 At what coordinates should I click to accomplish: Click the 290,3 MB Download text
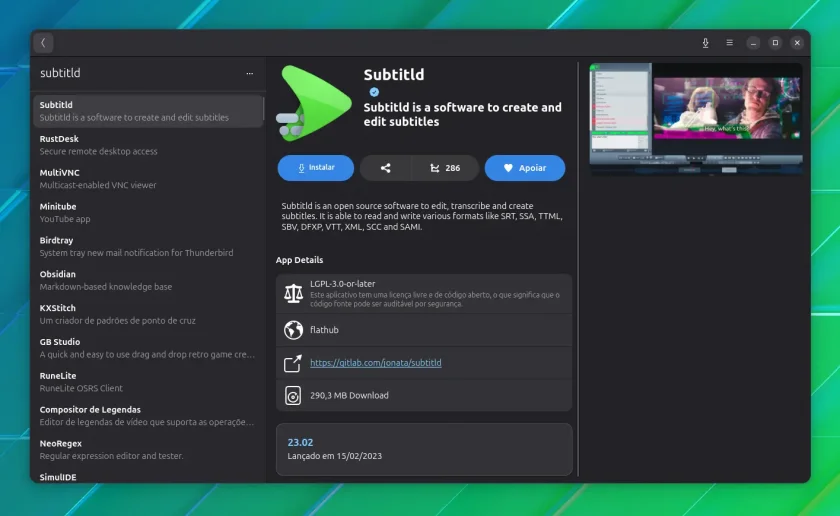click(349, 395)
